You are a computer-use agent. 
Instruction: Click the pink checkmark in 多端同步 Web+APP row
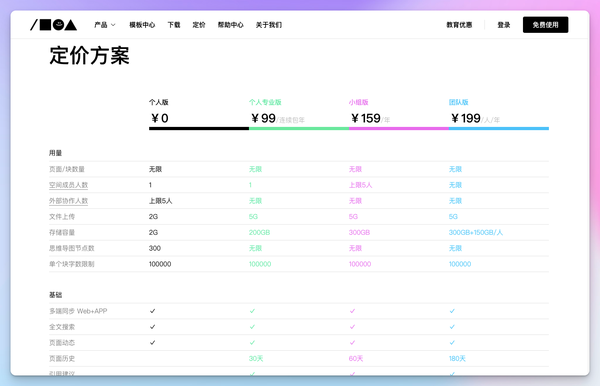tap(352, 311)
